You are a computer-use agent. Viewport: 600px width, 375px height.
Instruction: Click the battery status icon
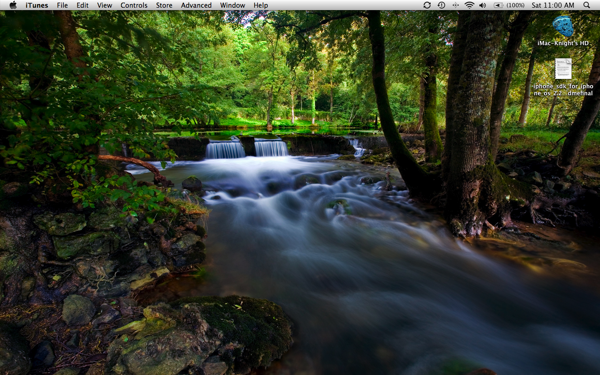pos(498,5)
